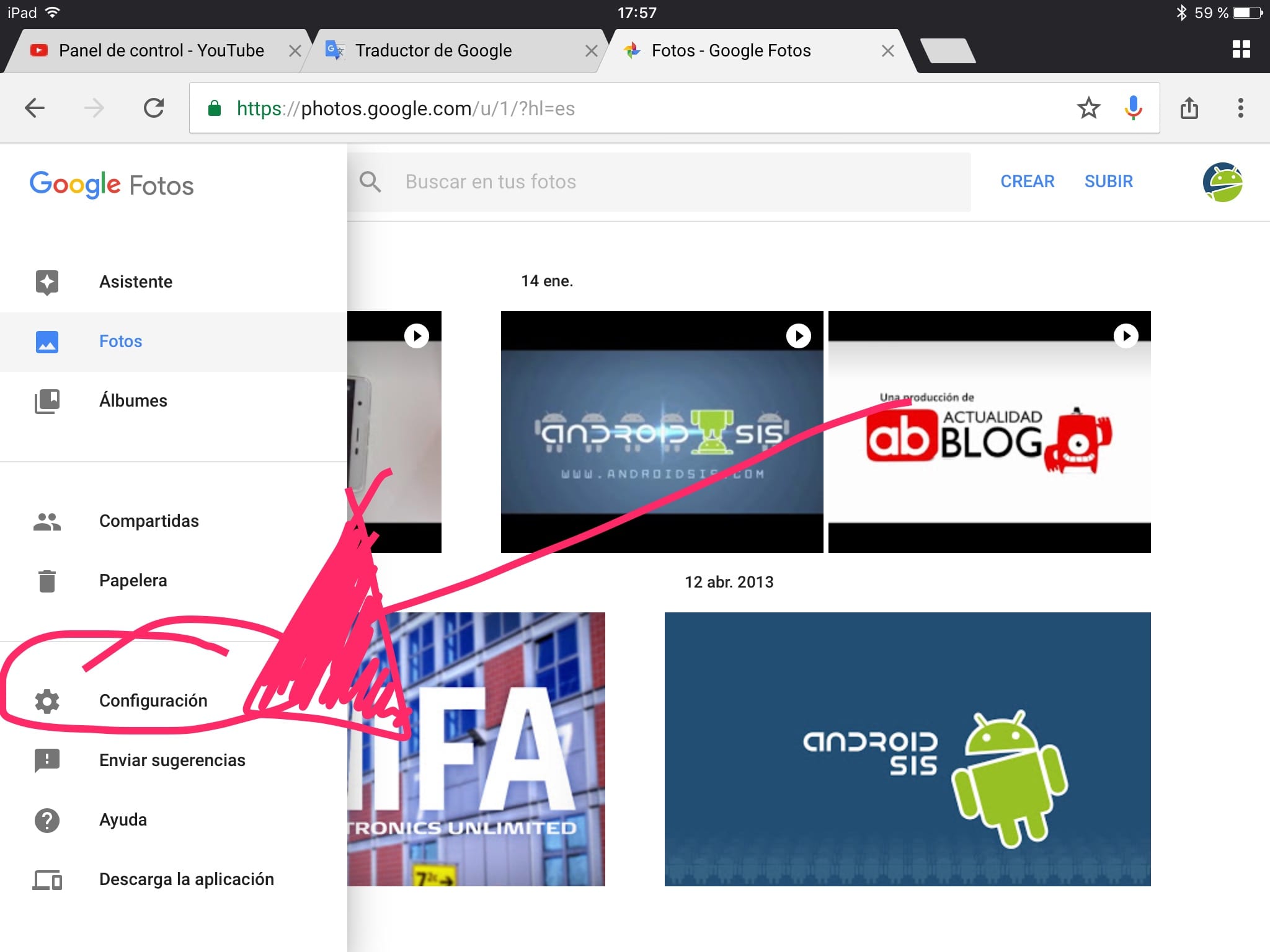The width and height of the screenshot is (1270, 952).
Task: Close the Traductor de Google tab
Action: pyautogui.click(x=592, y=51)
